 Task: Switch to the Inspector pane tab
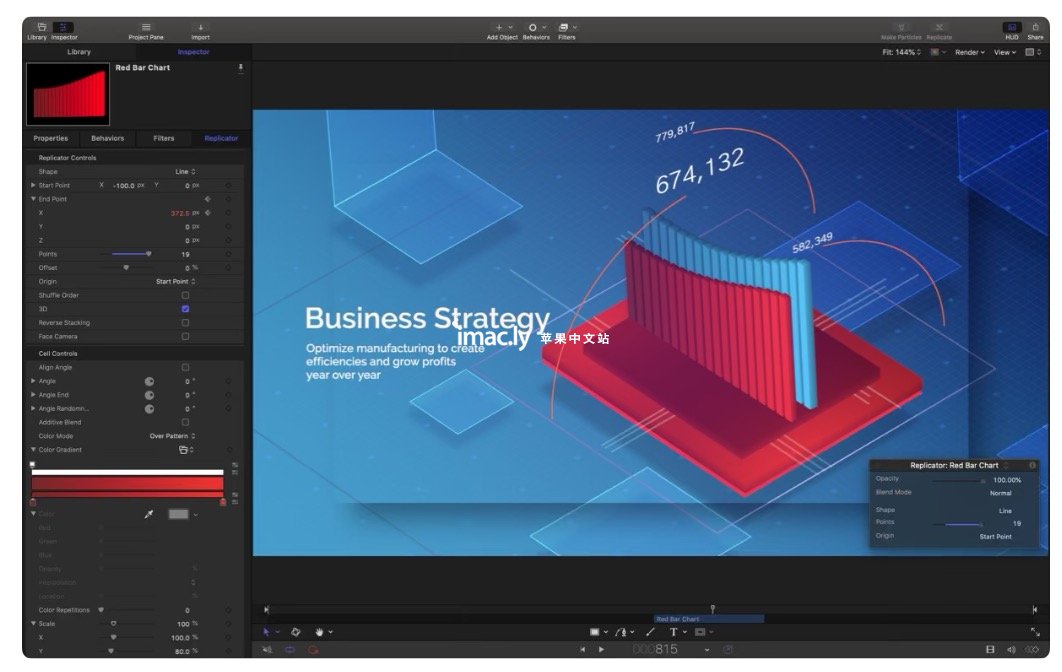[x=194, y=51]
